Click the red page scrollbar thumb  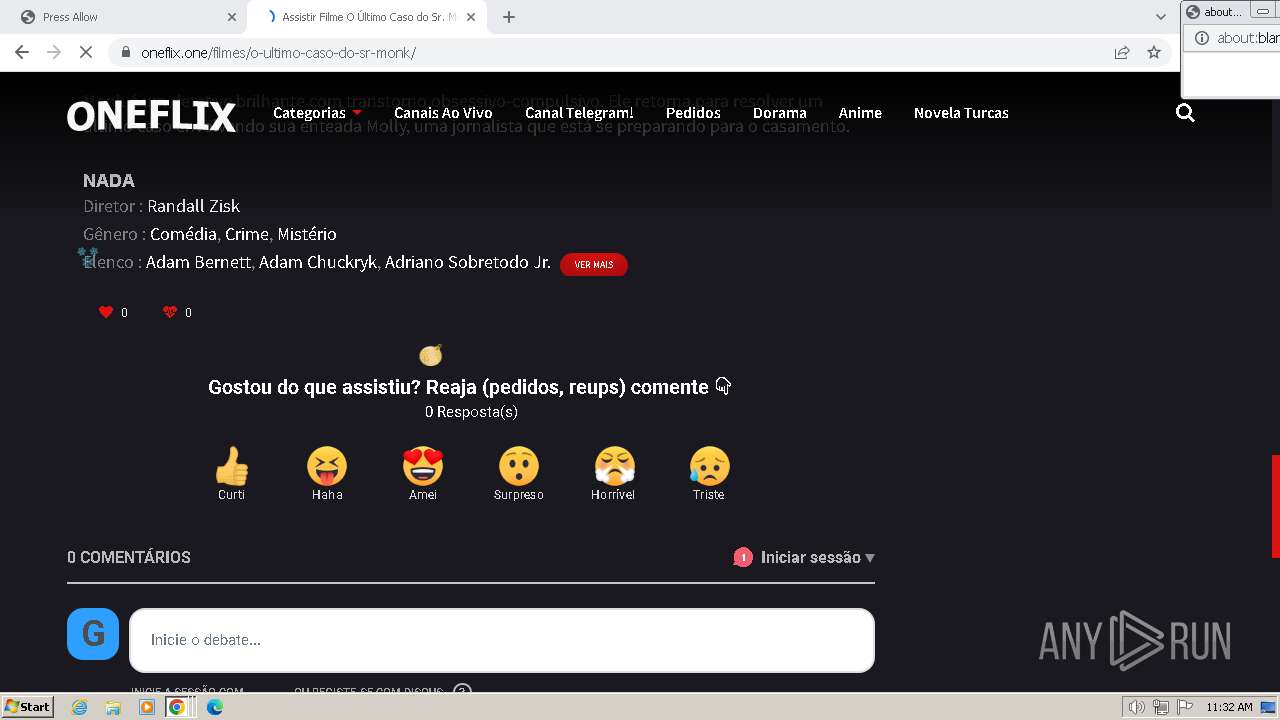point(1275,506)
